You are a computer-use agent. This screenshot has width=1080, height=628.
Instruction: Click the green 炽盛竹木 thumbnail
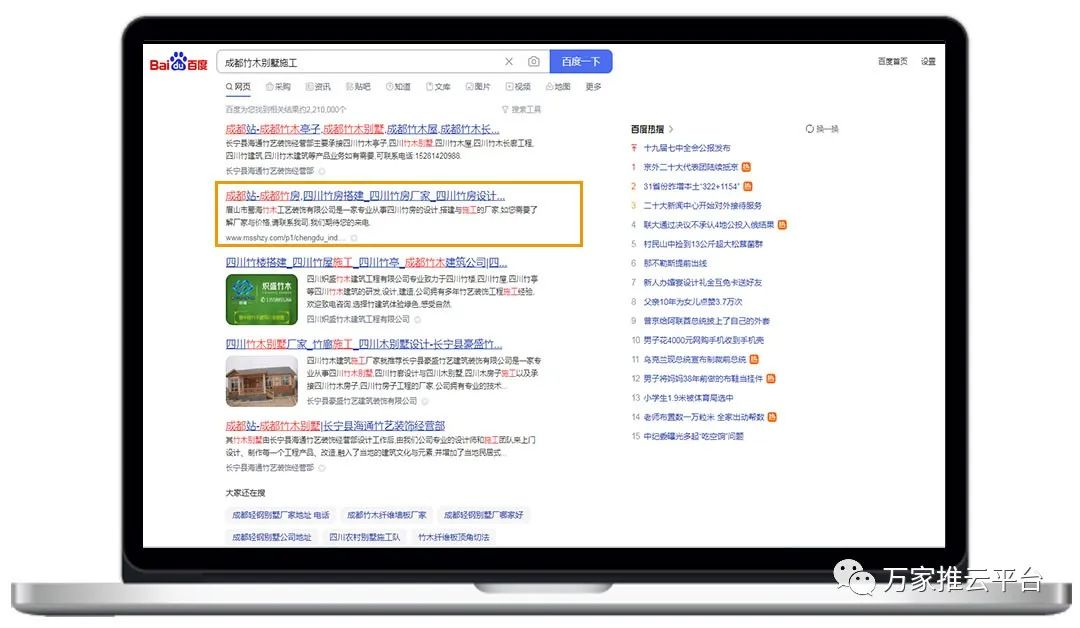[x=262, y=299]
